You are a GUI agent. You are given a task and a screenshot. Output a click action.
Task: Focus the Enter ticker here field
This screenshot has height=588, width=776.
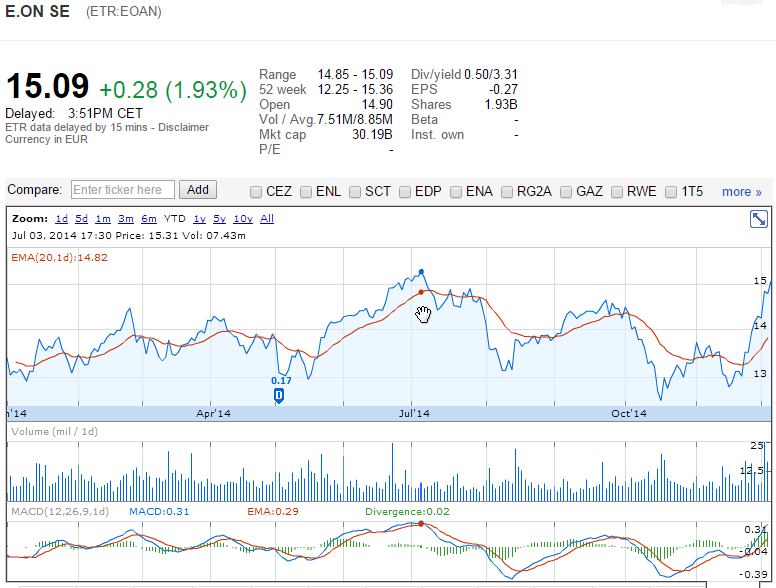coord(123,190)
